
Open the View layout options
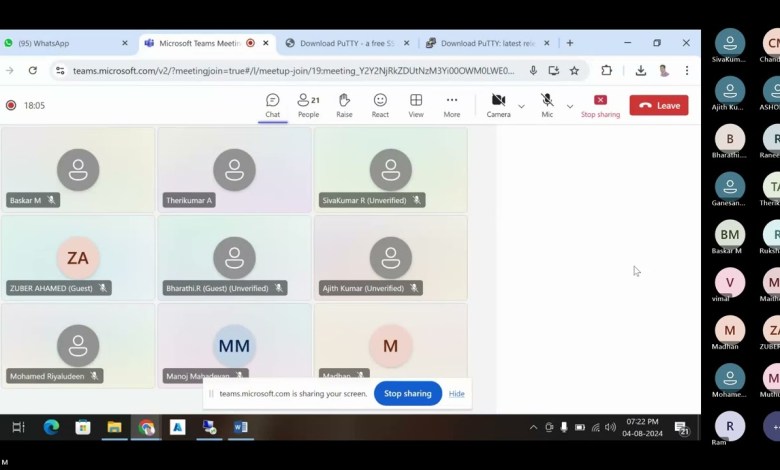(x=416, y=105)
